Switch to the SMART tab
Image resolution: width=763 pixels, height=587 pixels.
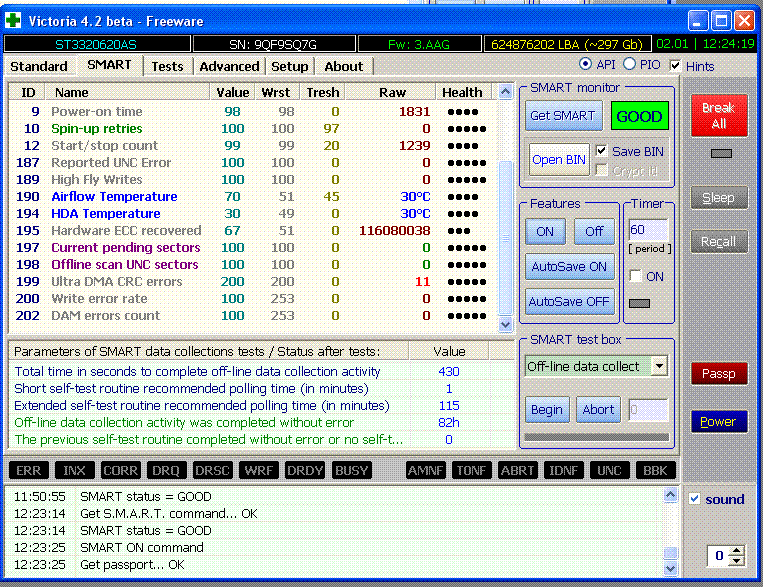point(109,65)
